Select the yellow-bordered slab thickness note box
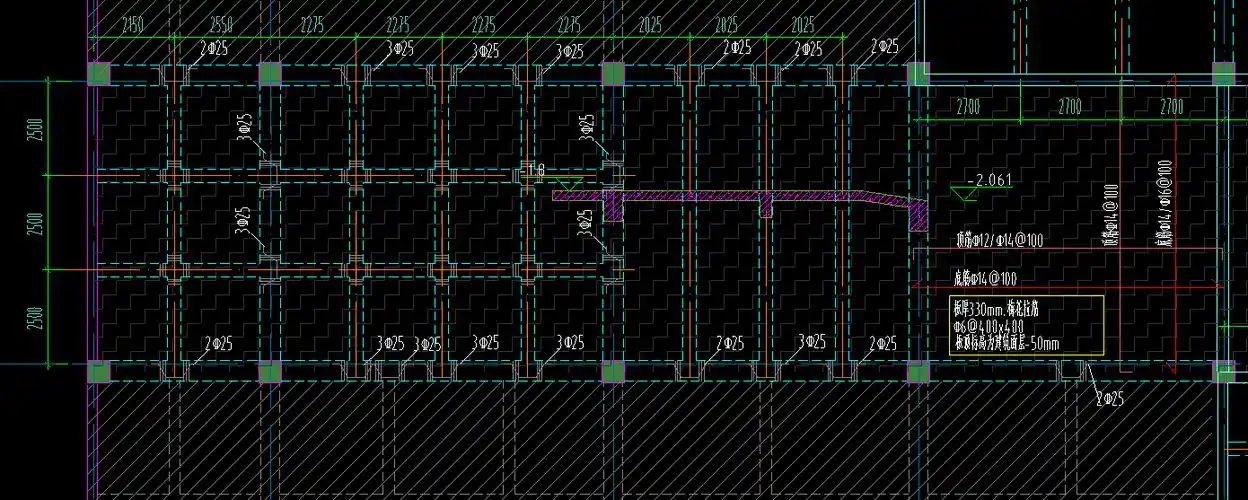This screenshot has width=1248, height=500. pos(1025,324)
